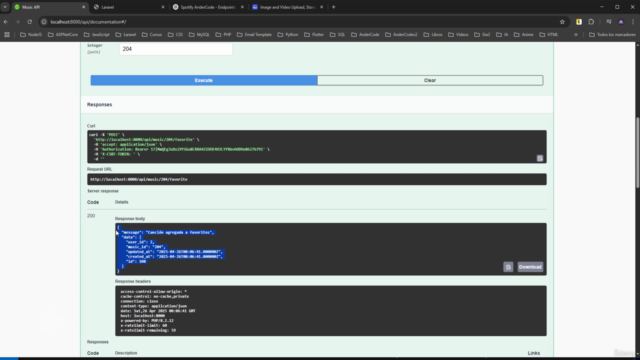Viewport: 640px width, 360px height.
Task: Click the Request URL text box
Action: point(317,179)
